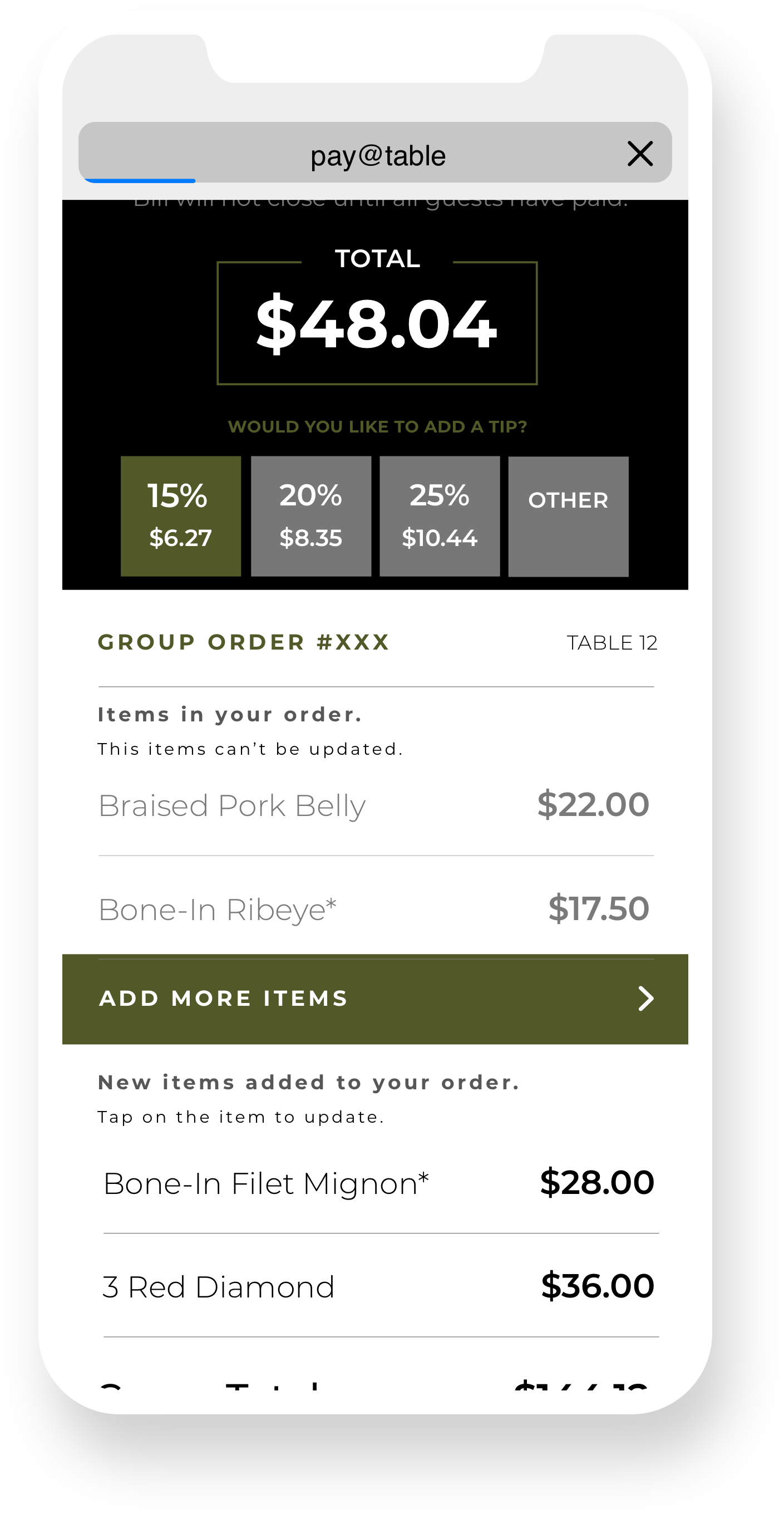Select the 15% tip option
Screen dimensions: 784x1514
tap(181, 516)
